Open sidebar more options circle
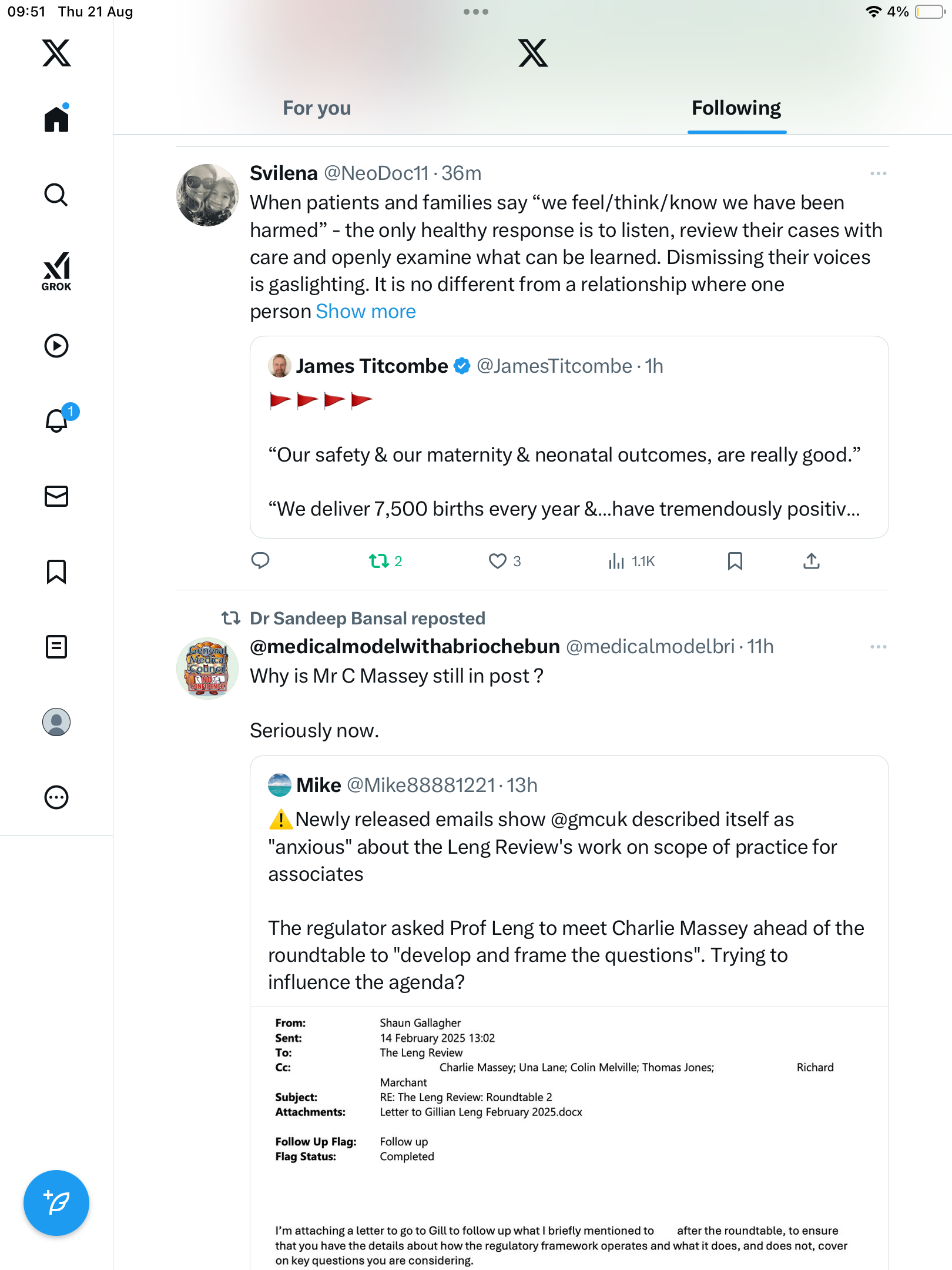The image size is (952, 1270). (x=56, y=797)
